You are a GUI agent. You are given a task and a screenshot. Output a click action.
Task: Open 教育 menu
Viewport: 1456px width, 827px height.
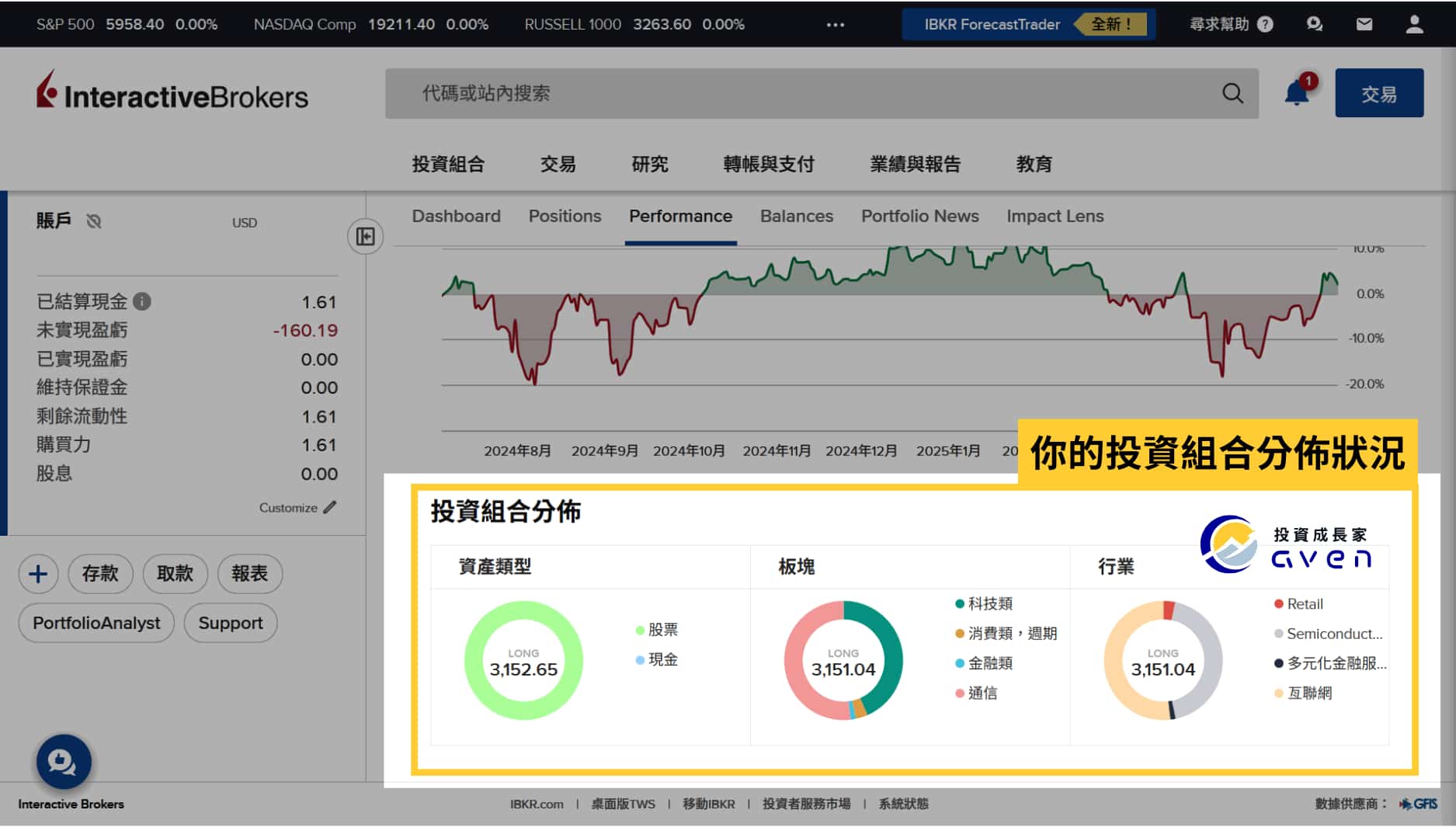tap(1034, 164)
